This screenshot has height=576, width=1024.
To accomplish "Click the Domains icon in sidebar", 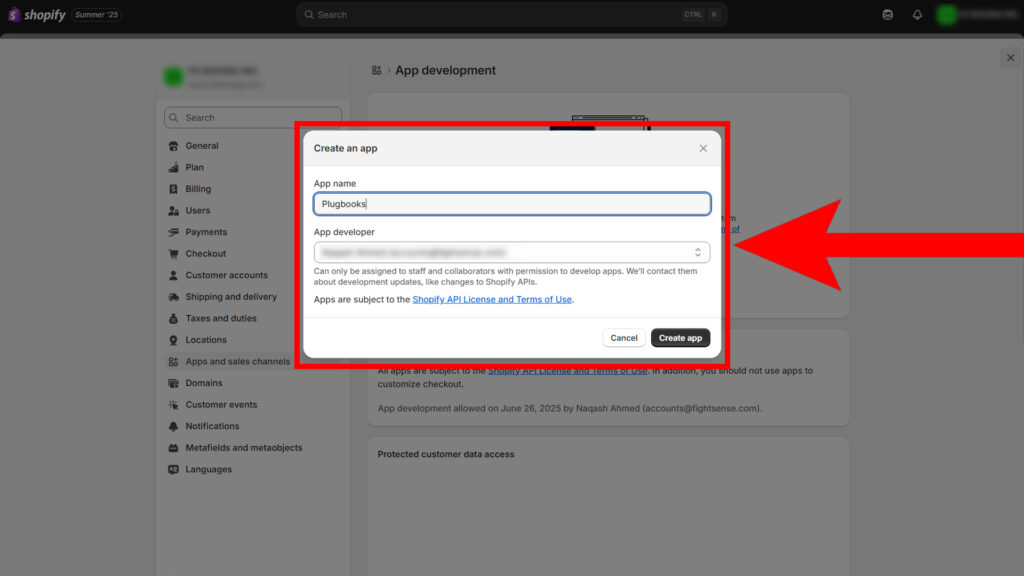I will pyautogui.click(x=173, y=383).
